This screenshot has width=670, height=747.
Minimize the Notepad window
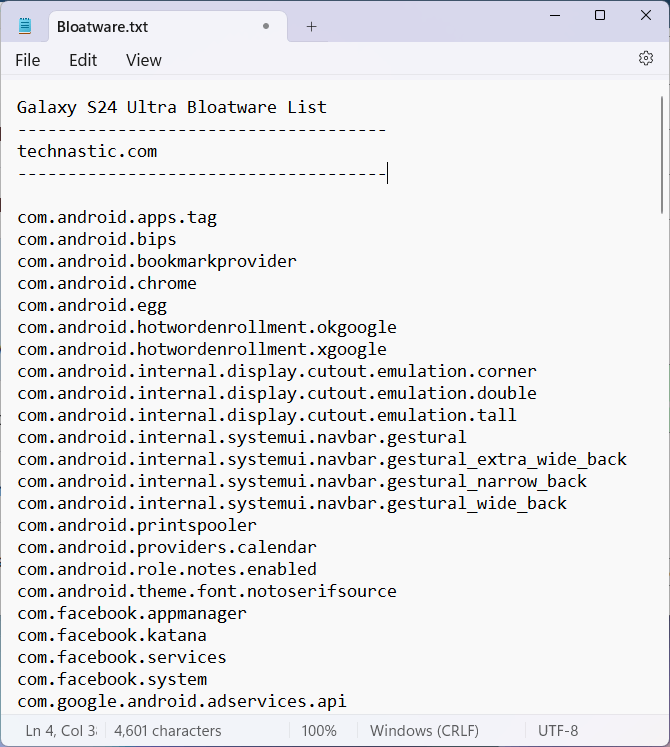[x=554, y=15]
